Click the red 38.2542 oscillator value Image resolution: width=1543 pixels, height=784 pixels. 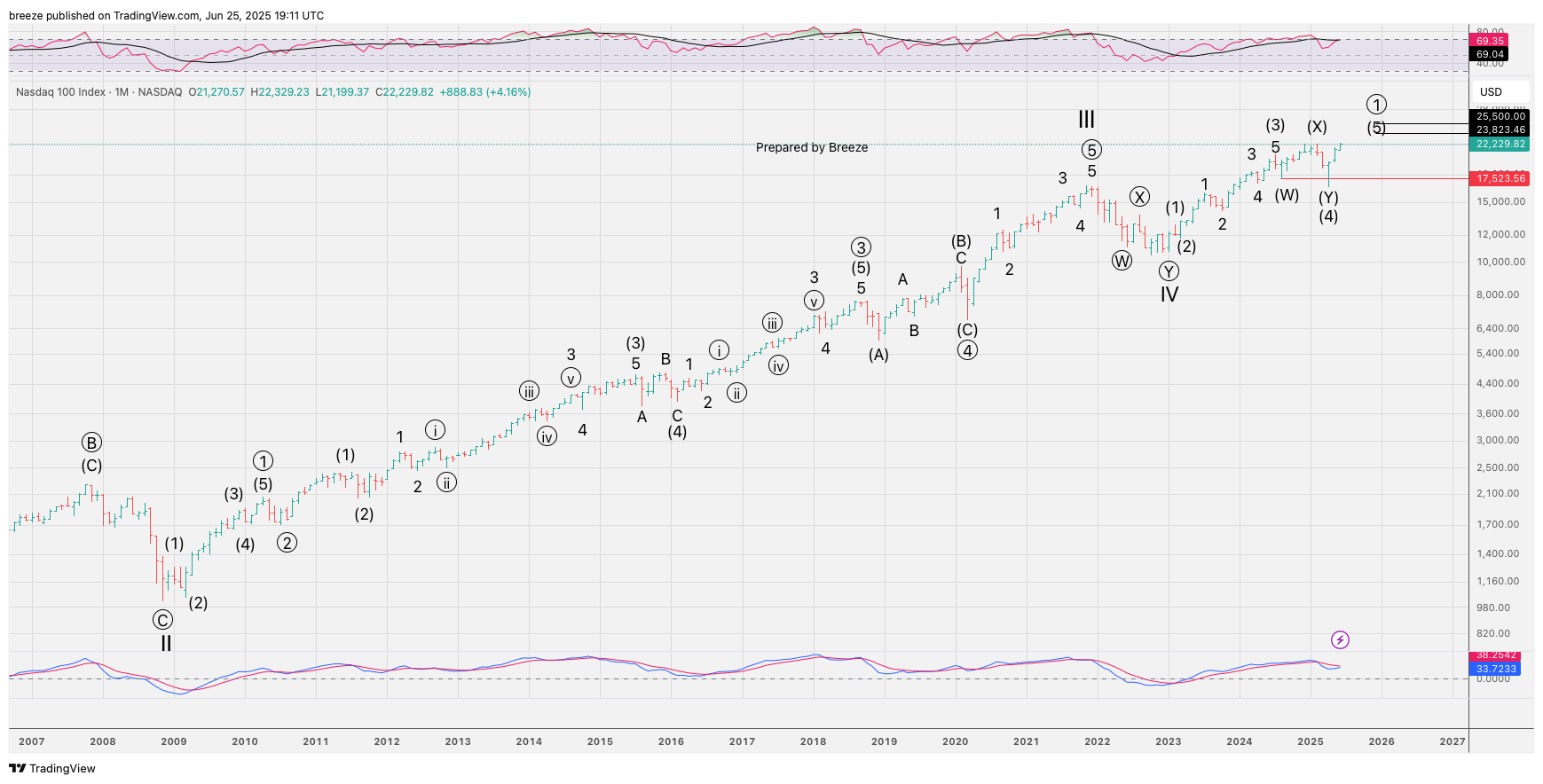(1496, 655)
